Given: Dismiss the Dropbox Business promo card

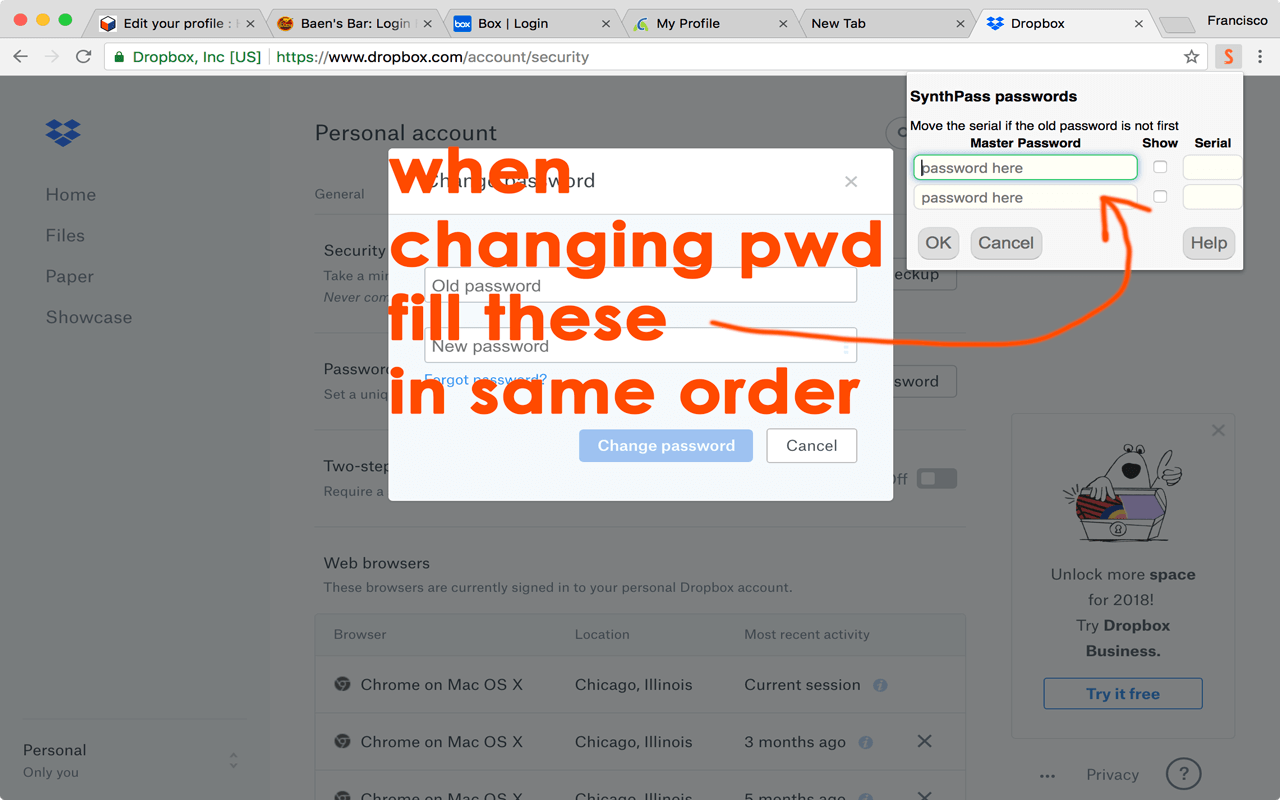Looking at the screenshot, I should [x=1218, y=430].
